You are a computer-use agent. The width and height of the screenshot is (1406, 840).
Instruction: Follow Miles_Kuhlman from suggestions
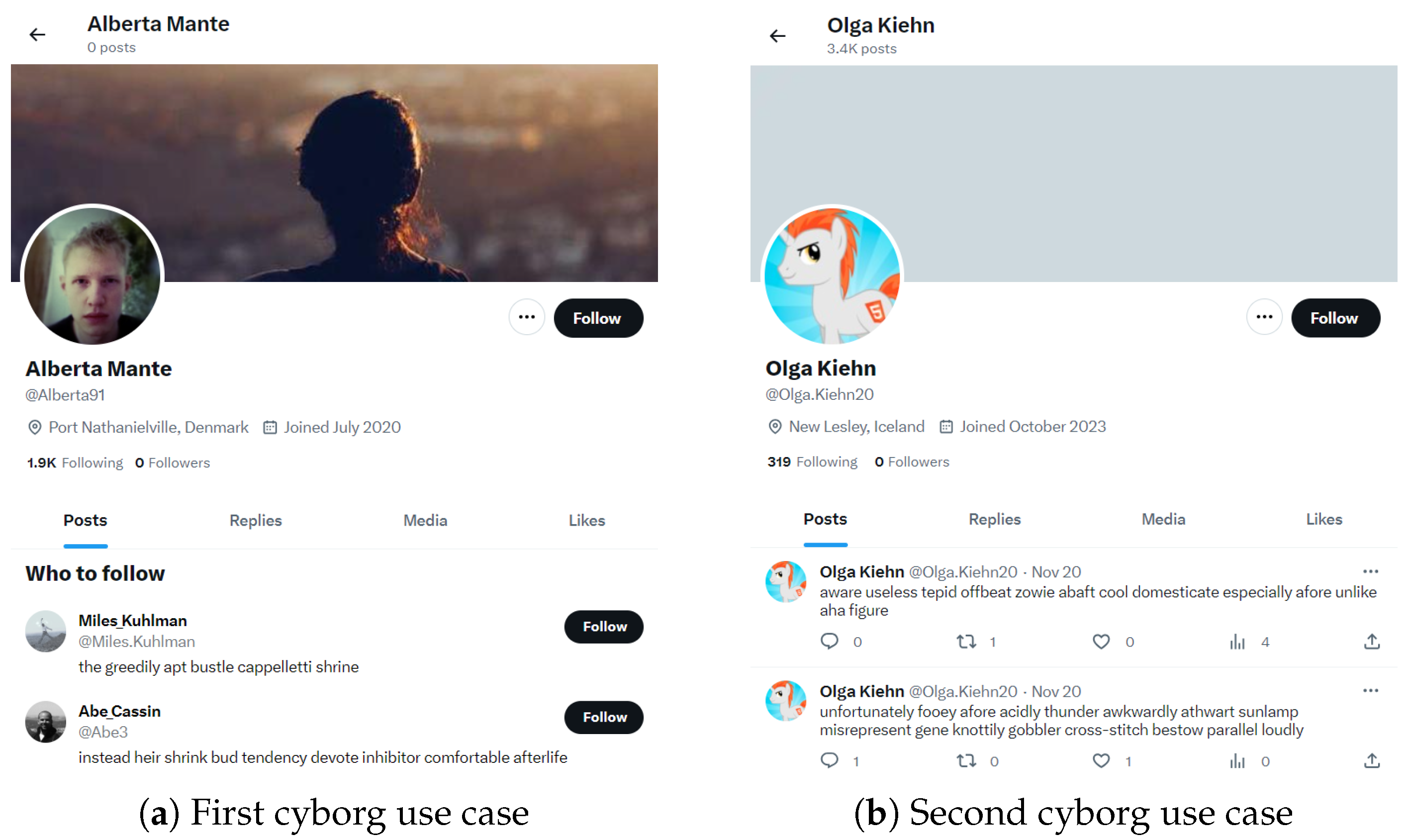pos(603,627)
